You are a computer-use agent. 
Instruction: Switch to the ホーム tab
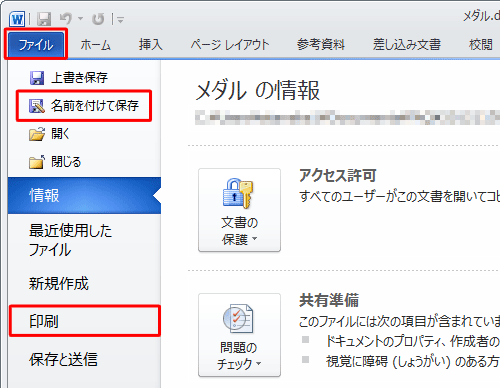[96, 45]
